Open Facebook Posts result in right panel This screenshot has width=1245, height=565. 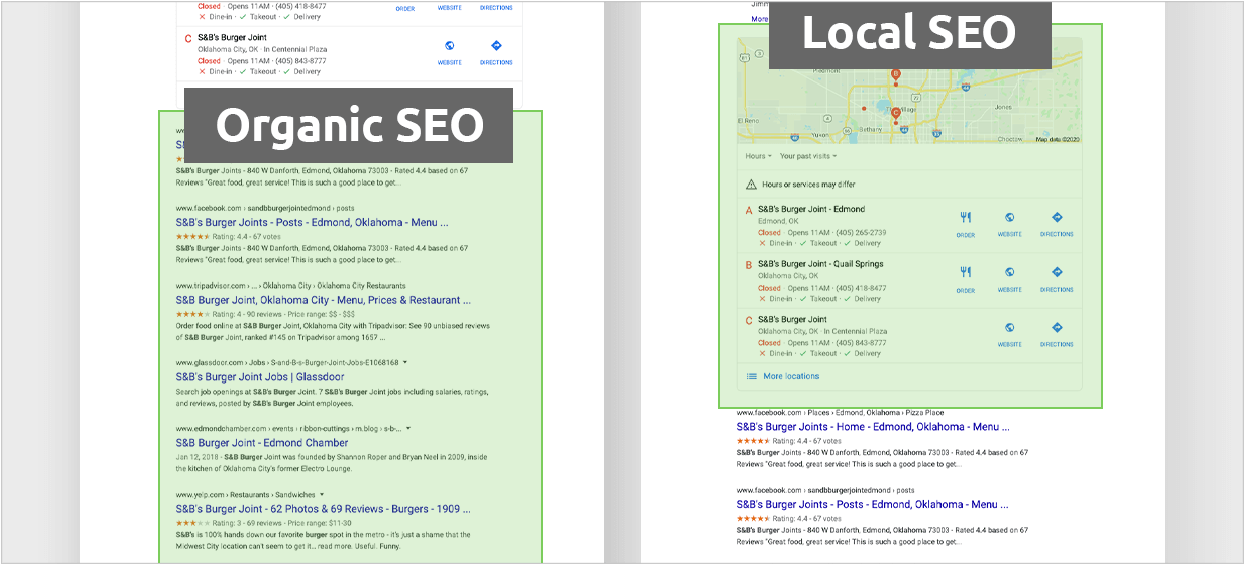point(873,505)
